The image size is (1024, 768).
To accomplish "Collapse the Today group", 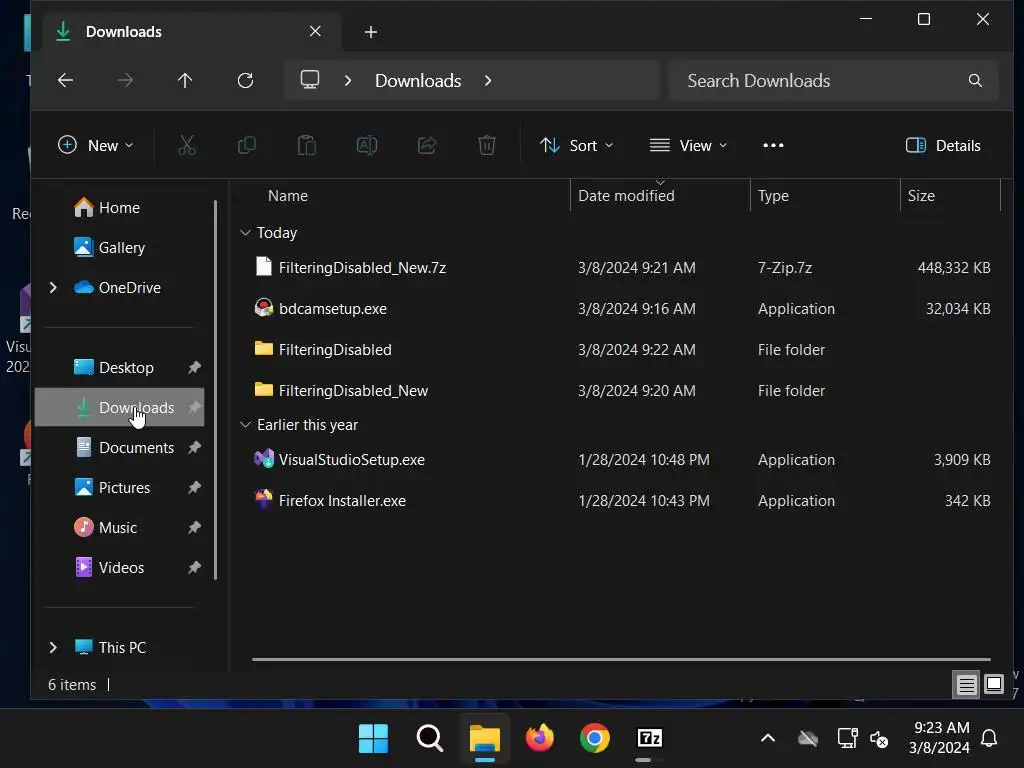I will pos(246,232).
